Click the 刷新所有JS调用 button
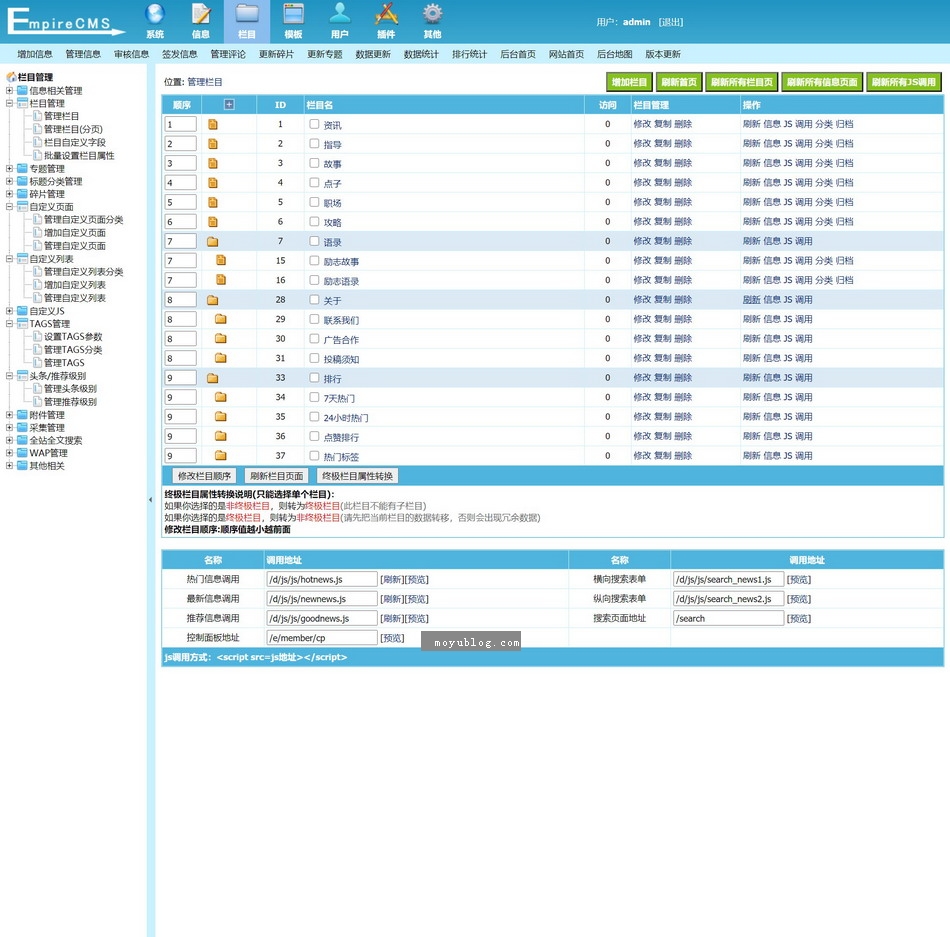Viewport: 950px width, 937px height. 904,82
